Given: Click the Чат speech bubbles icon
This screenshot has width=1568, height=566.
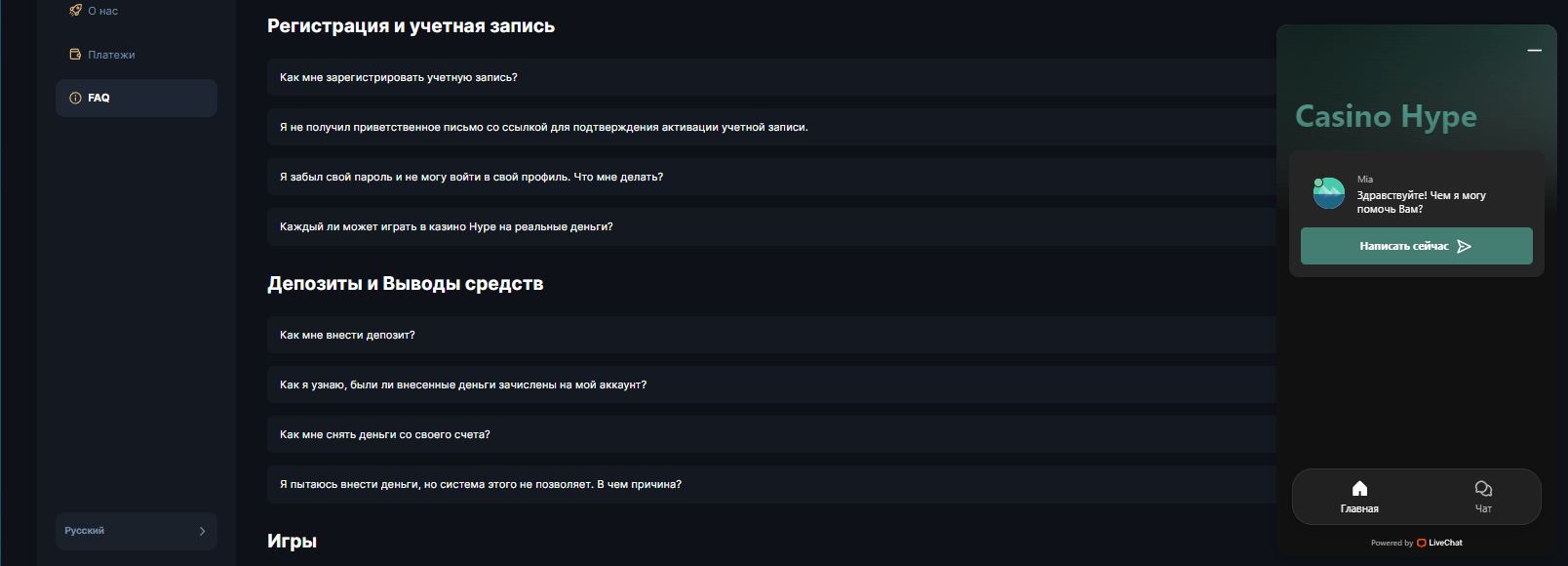Looking at the screenshot, I should pyautogui.click(x=1483, y=488).
